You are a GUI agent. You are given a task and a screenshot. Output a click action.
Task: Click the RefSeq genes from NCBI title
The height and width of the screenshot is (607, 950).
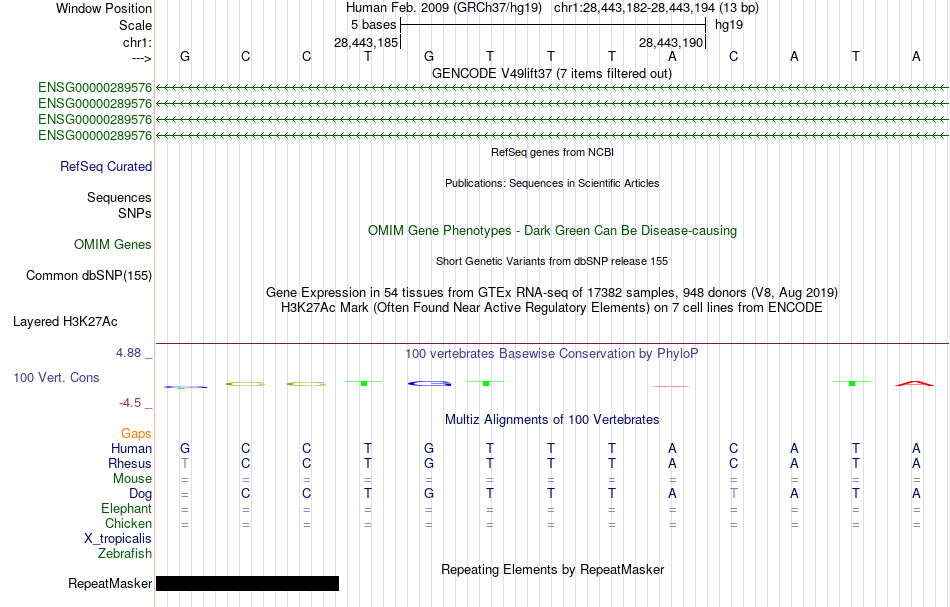(x=552, y=152)
